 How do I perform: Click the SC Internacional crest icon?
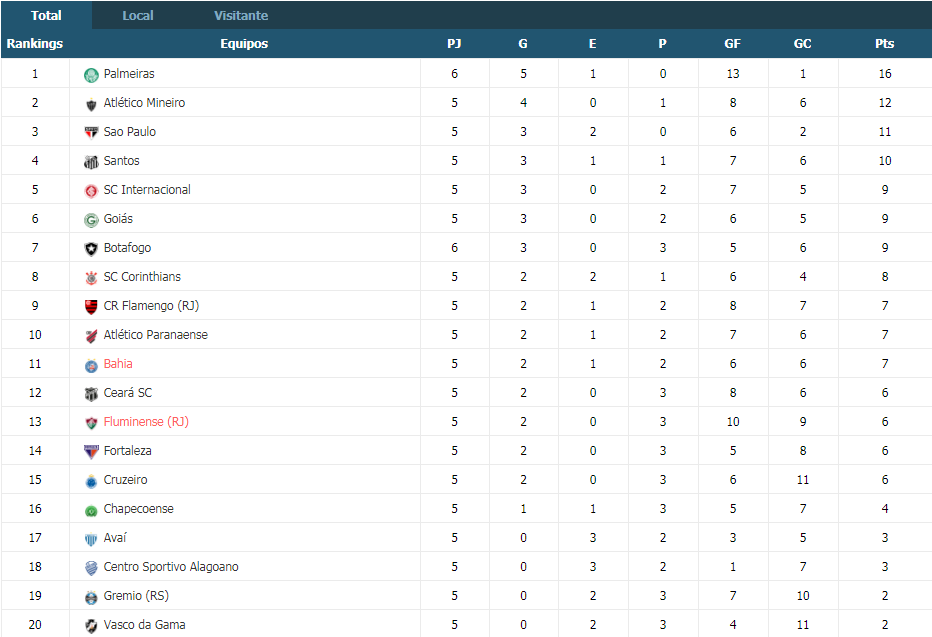point(91,191)
